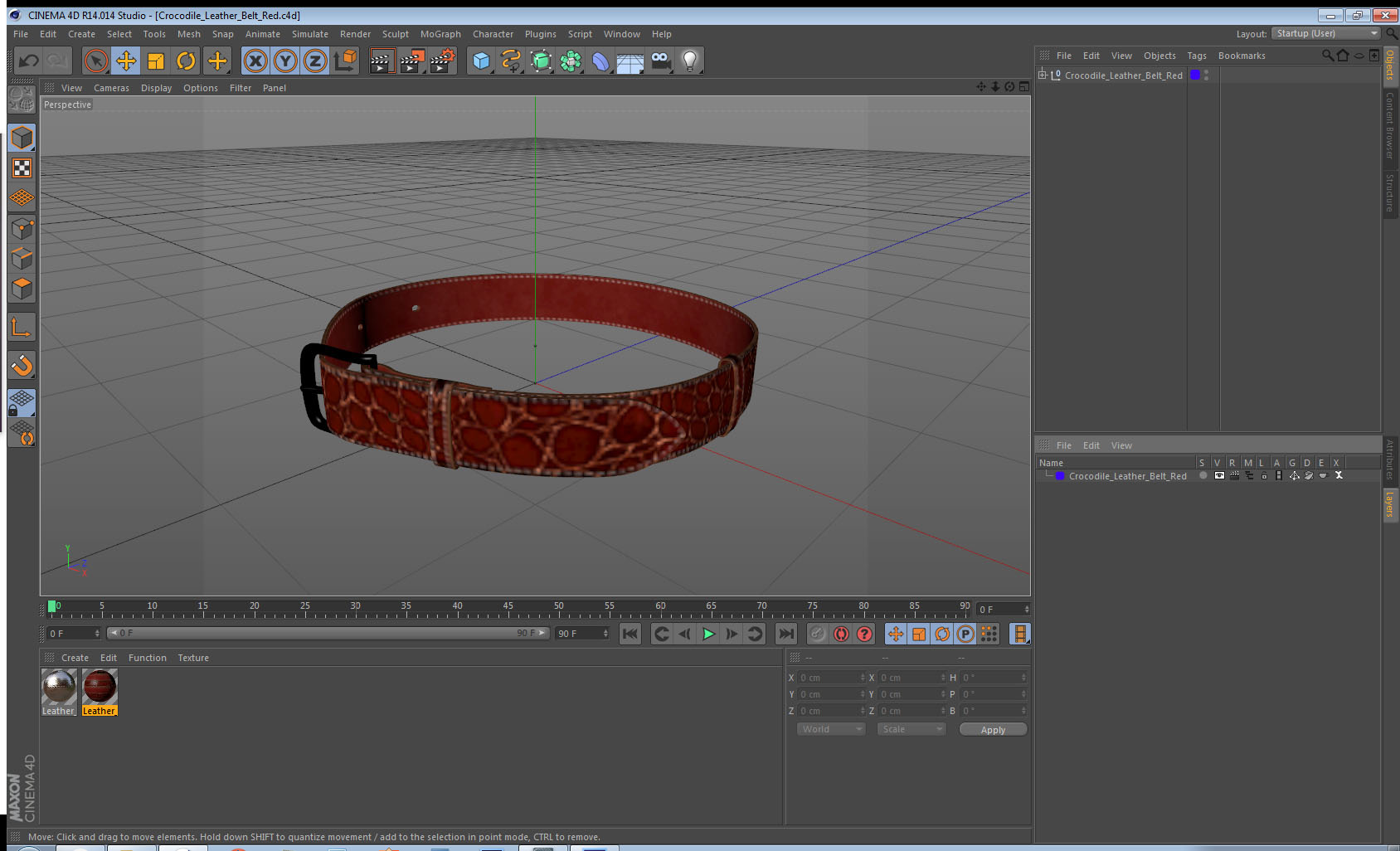Image resolution: width=1400 pixels, height=851 pixels.
Task: Go to end of animation
Action: coord(785,635)
